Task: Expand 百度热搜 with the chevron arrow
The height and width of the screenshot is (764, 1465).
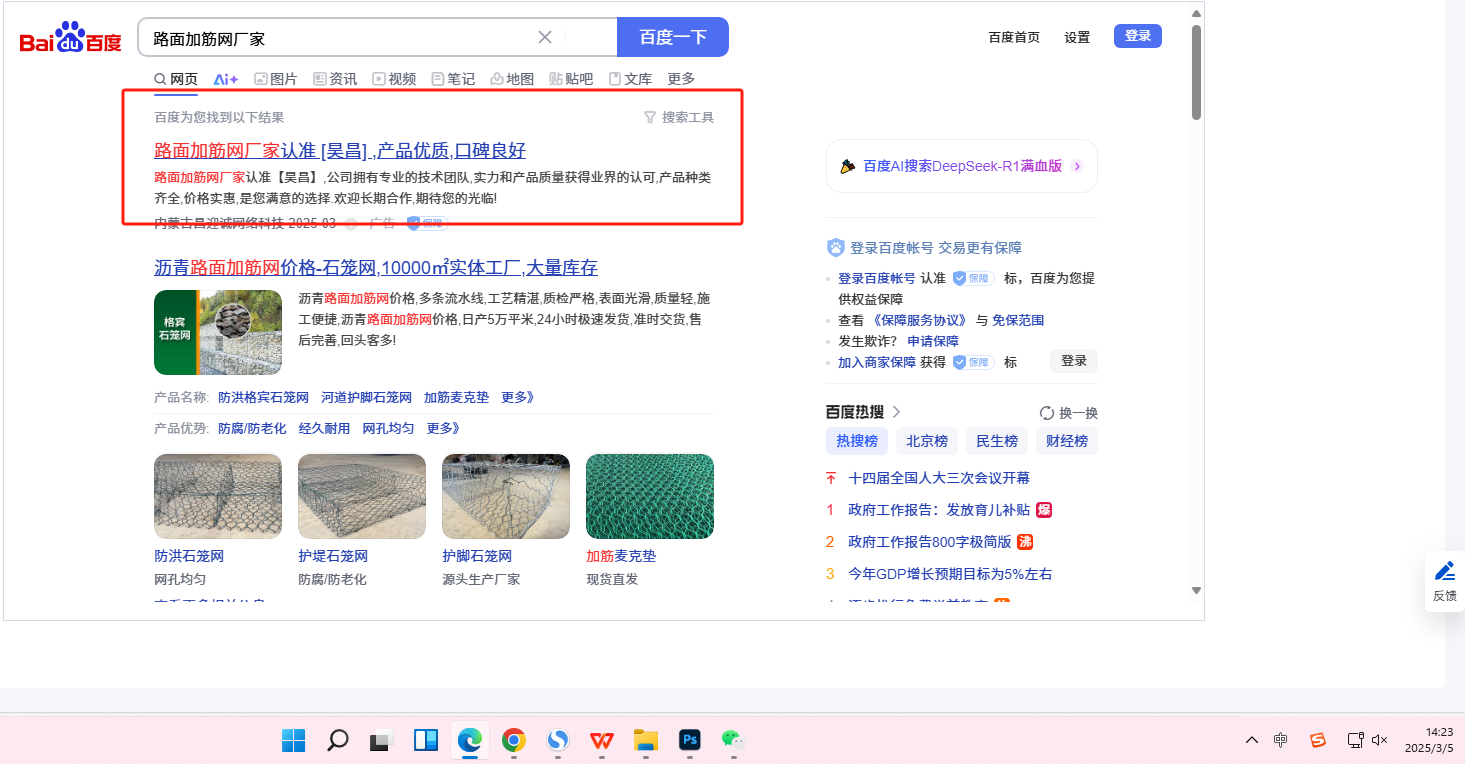Action: pos(896,412)
